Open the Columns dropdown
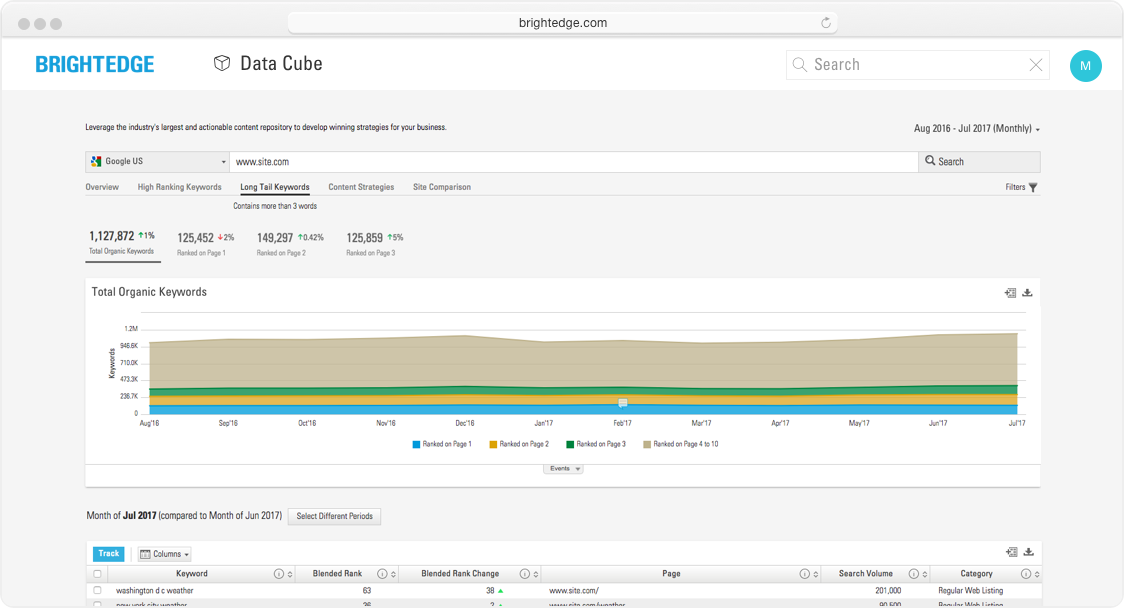The image size is (1124, 608). tap(164, 554)
